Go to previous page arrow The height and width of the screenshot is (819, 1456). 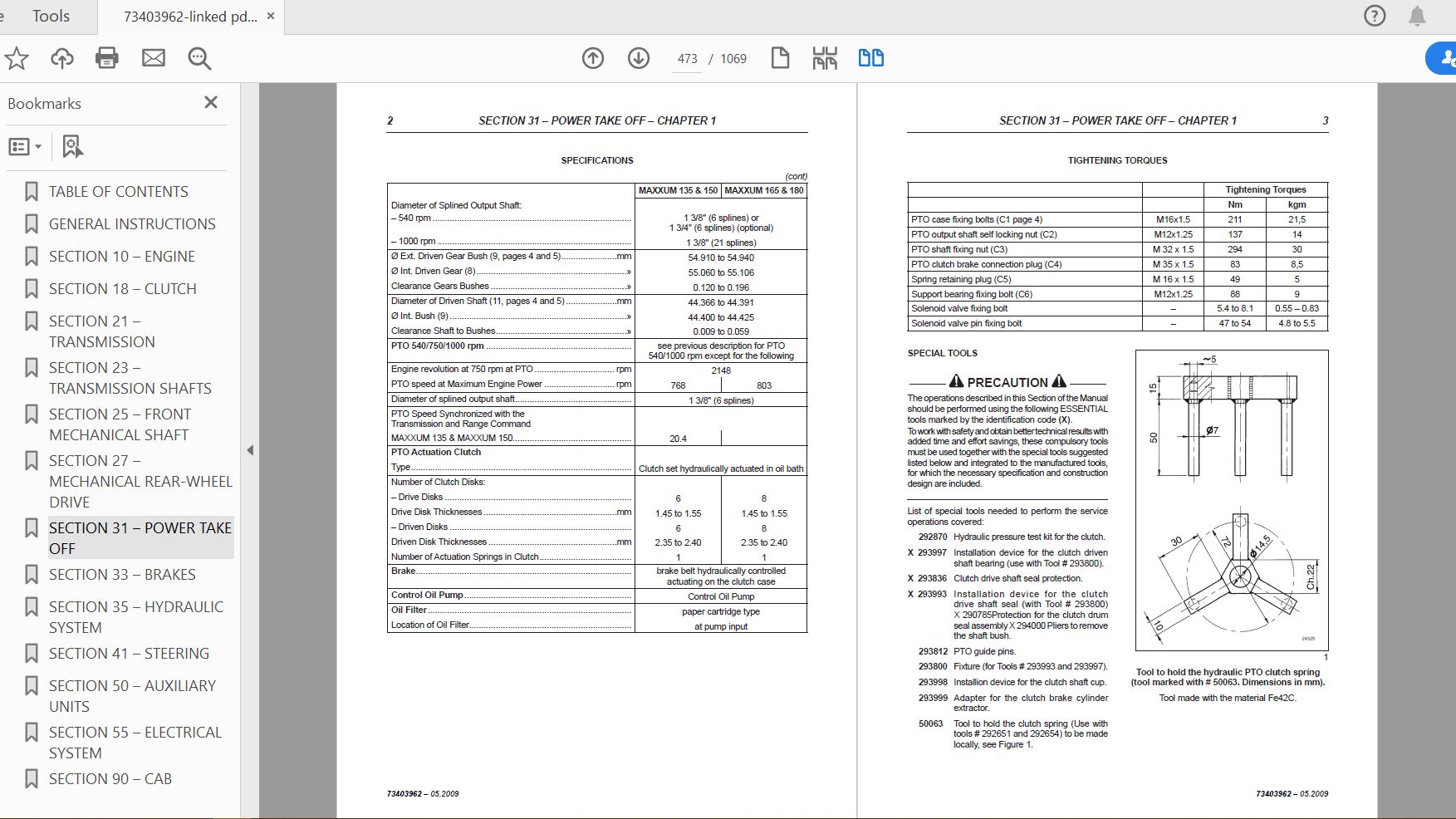pos(593,58)
